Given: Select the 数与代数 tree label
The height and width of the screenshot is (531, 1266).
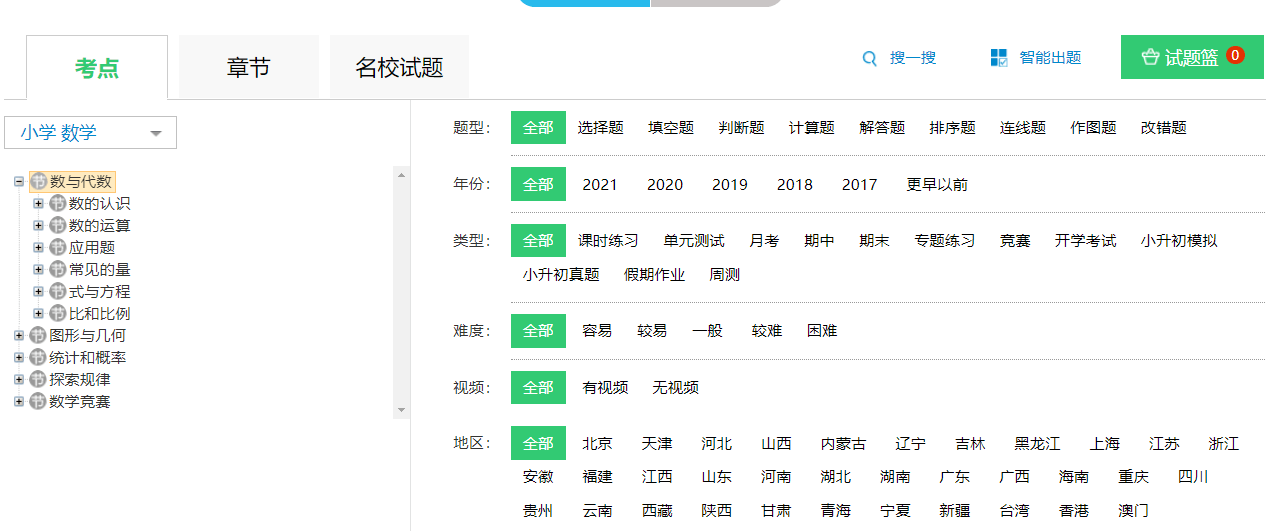Looking at the screenshot, I should pos(81,182).
